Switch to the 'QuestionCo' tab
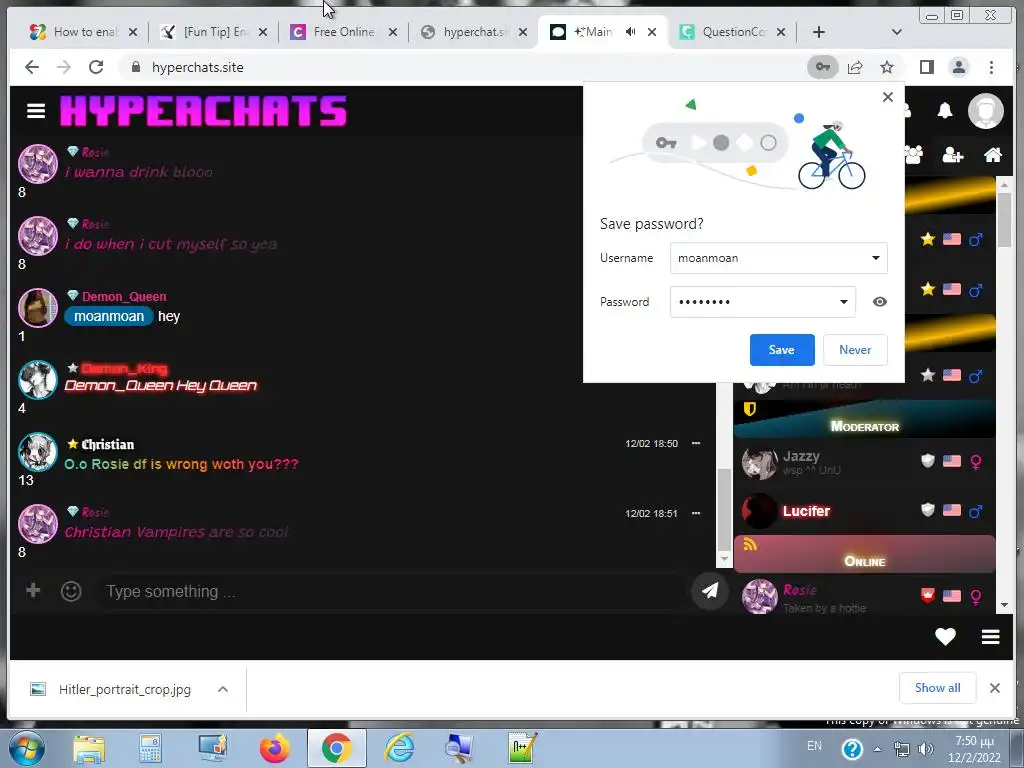The image size is (1024, 768). click(x=733, y=31)
